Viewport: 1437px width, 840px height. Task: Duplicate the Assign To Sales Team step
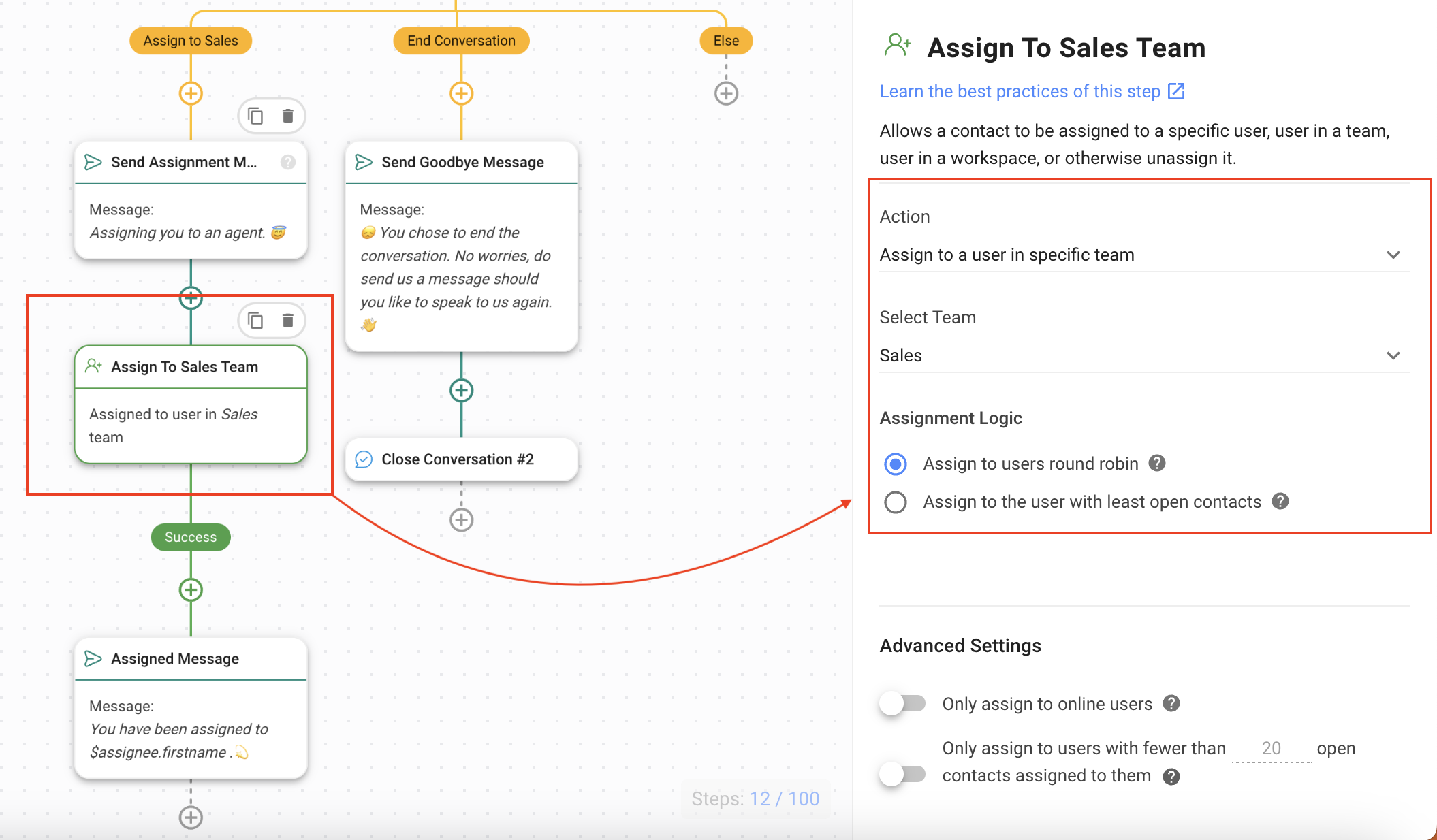coord(255,320)
